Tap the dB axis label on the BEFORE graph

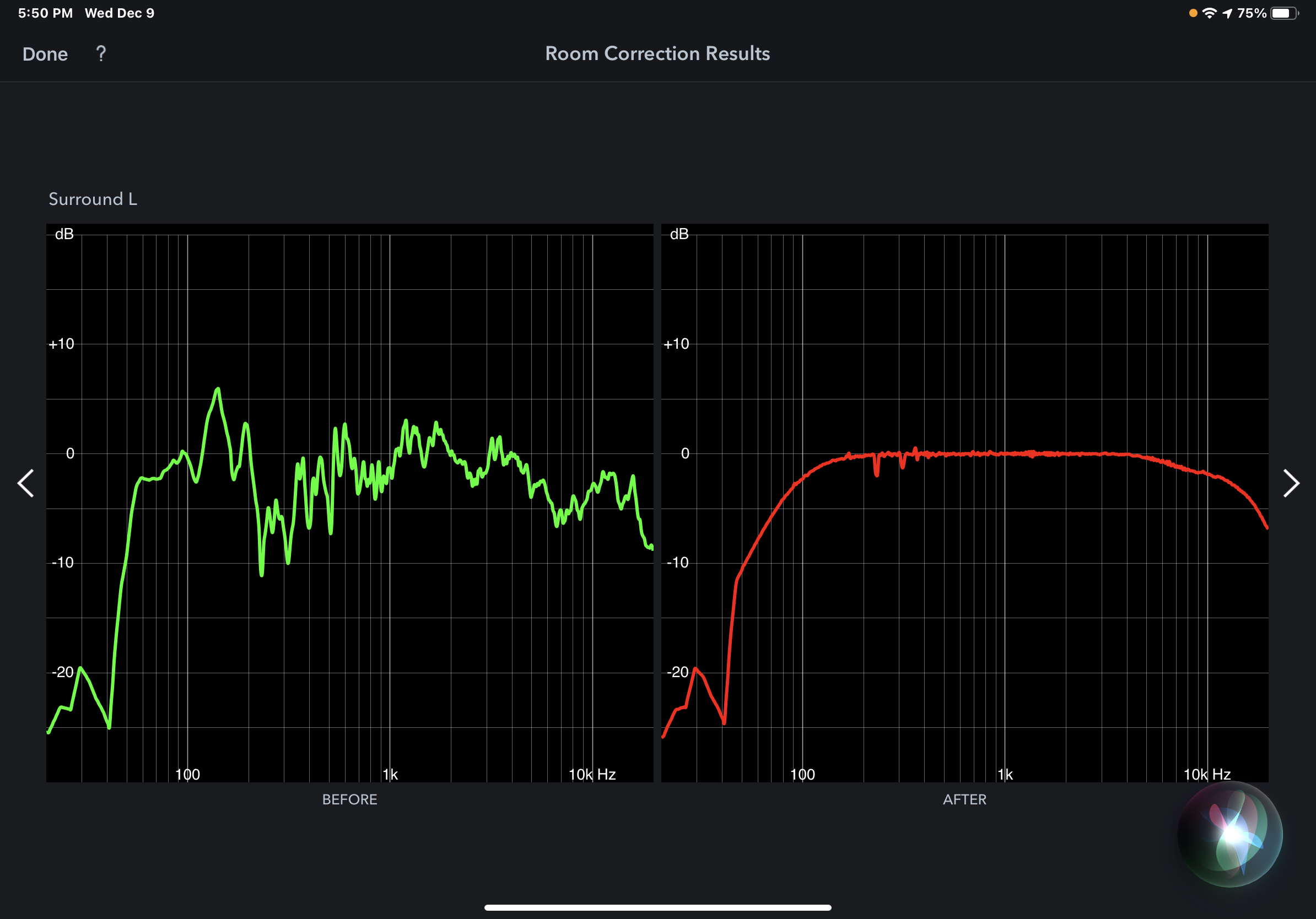pos(64,234)
